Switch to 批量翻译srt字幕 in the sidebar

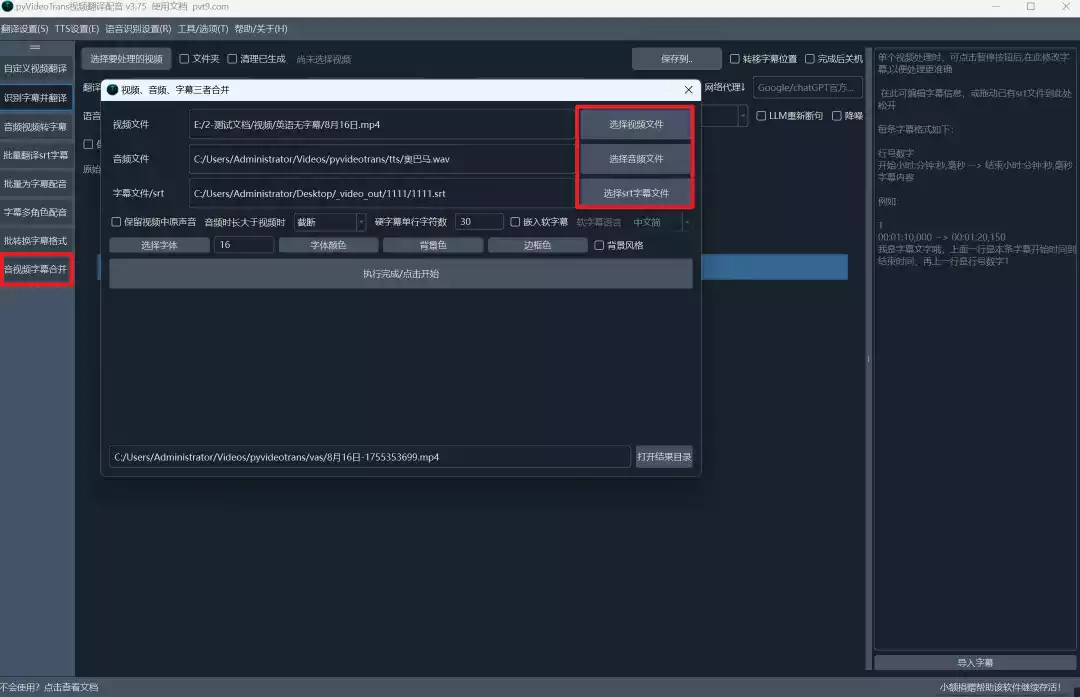click(36, 155)
